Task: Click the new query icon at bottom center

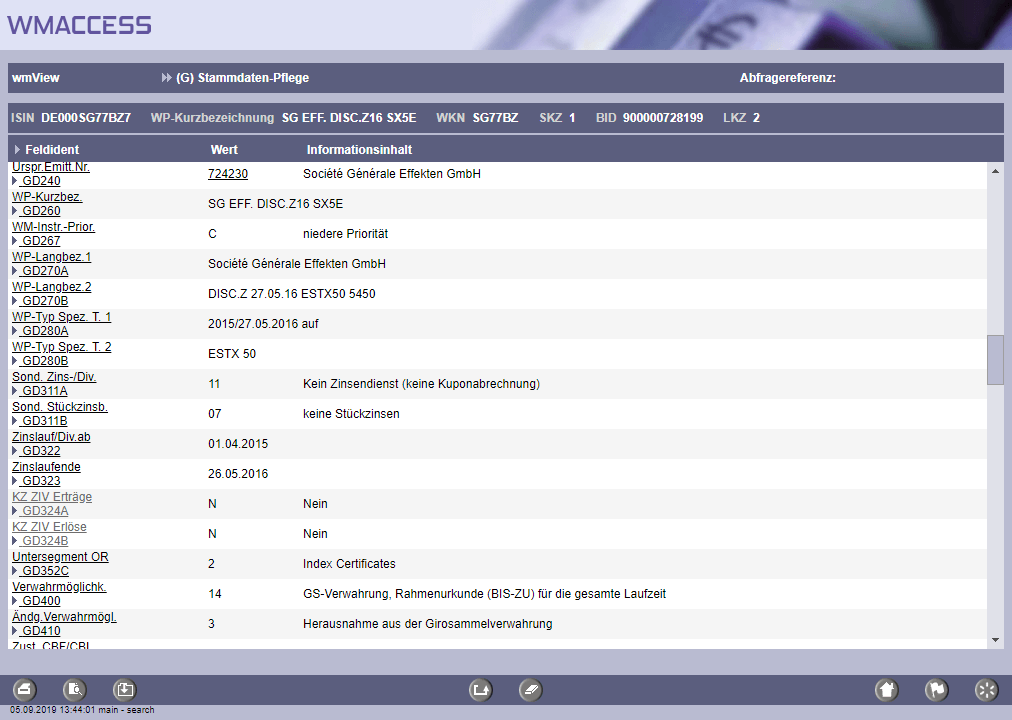Action: 481,689
